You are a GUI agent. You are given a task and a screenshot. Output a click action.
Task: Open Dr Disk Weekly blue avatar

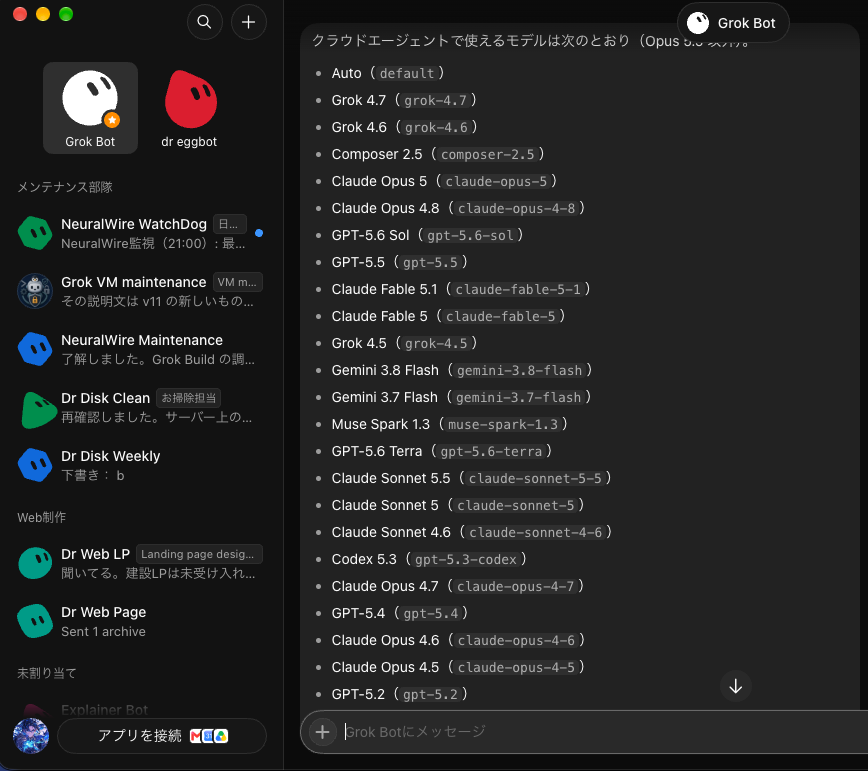[x=35, y=465]
